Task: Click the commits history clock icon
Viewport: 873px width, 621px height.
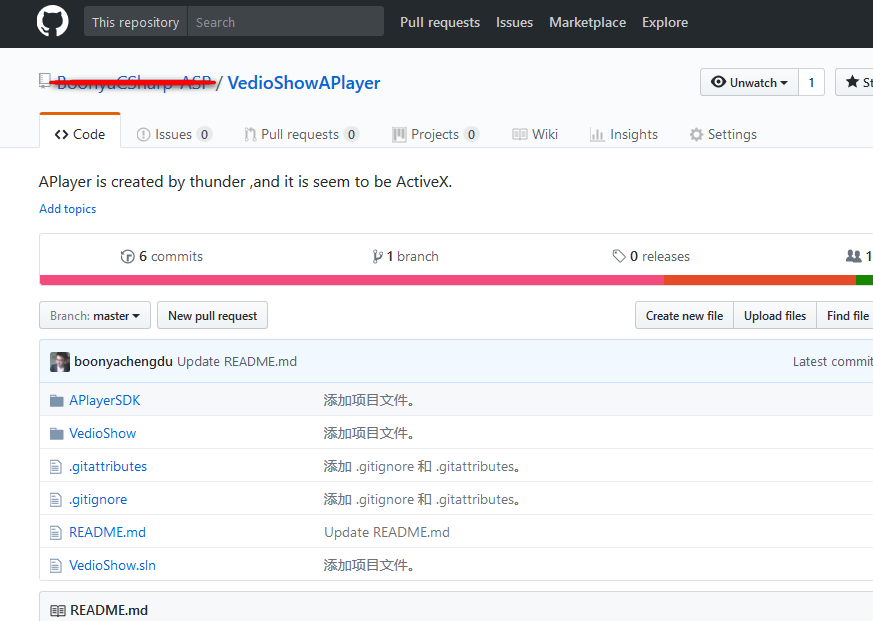Action: (x=127, y=256)
